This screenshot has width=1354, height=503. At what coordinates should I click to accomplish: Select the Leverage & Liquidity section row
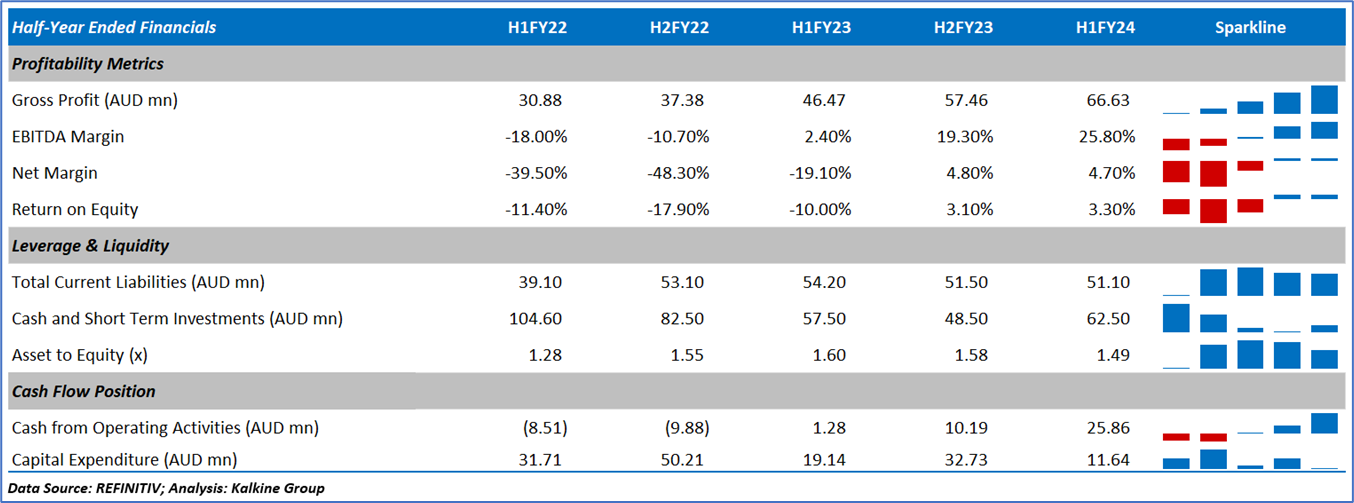90,246
